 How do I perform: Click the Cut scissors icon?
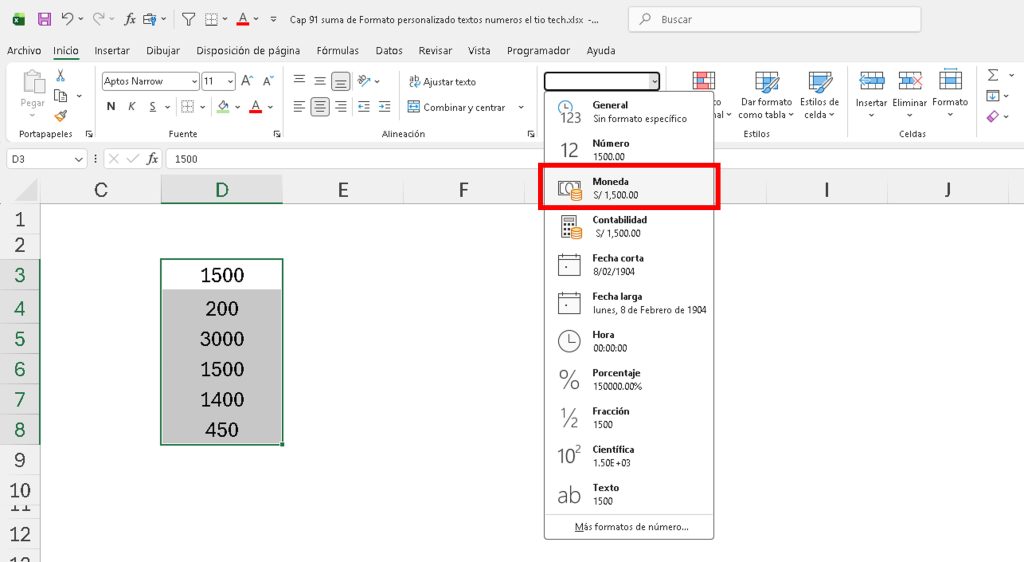tap(61, 76)
